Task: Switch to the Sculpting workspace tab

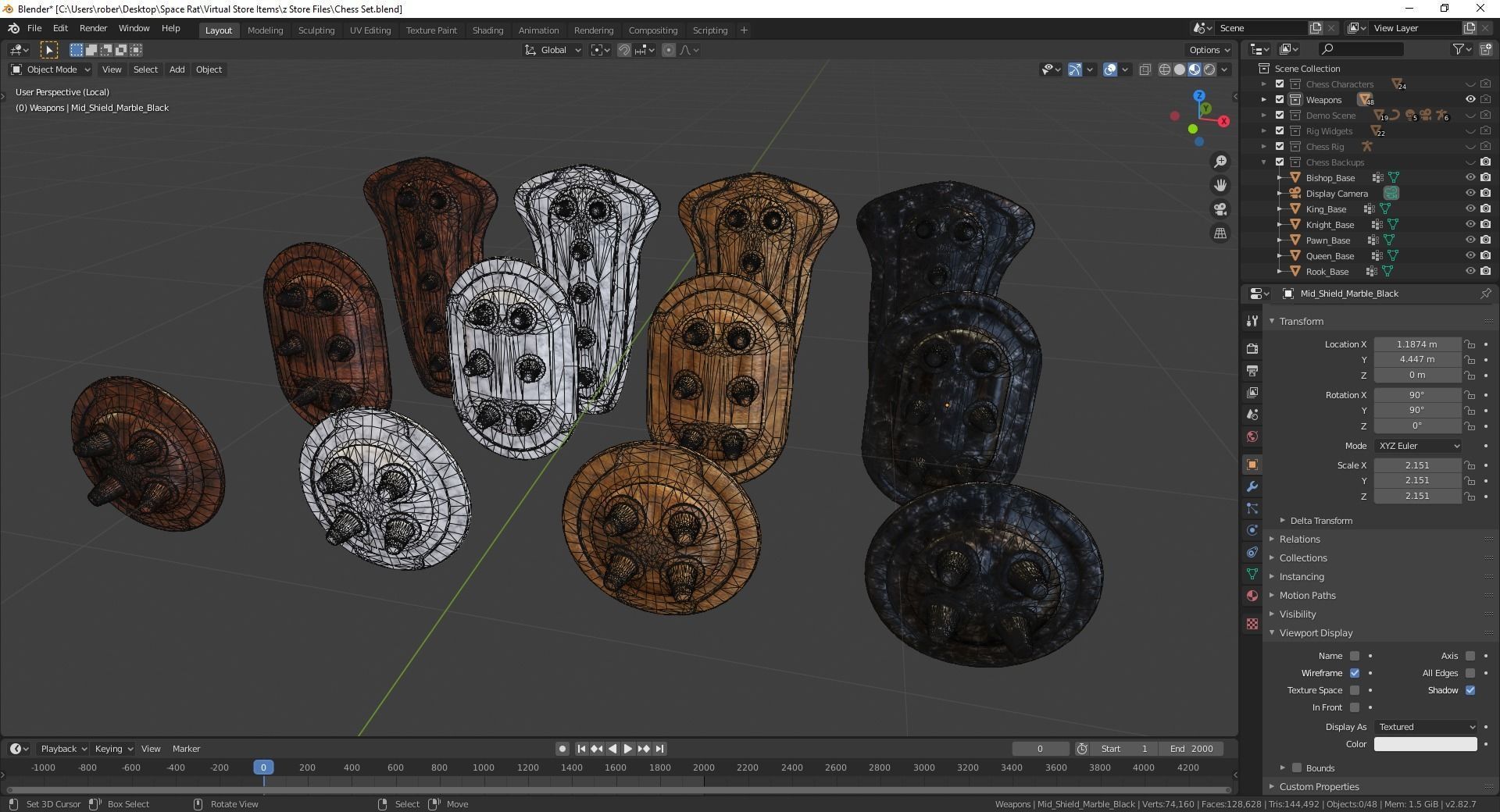Action: (316, 30)
